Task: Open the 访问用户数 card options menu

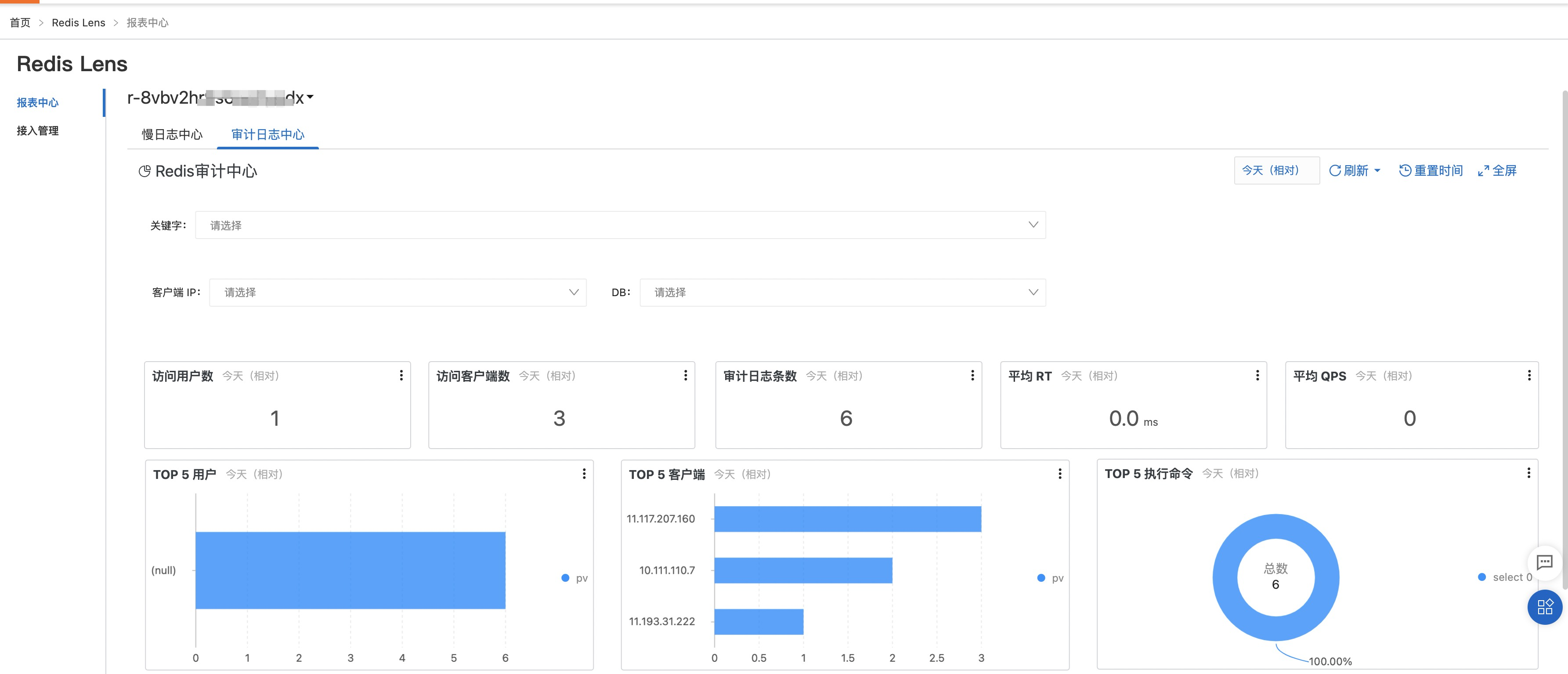Action: point(401,376)
